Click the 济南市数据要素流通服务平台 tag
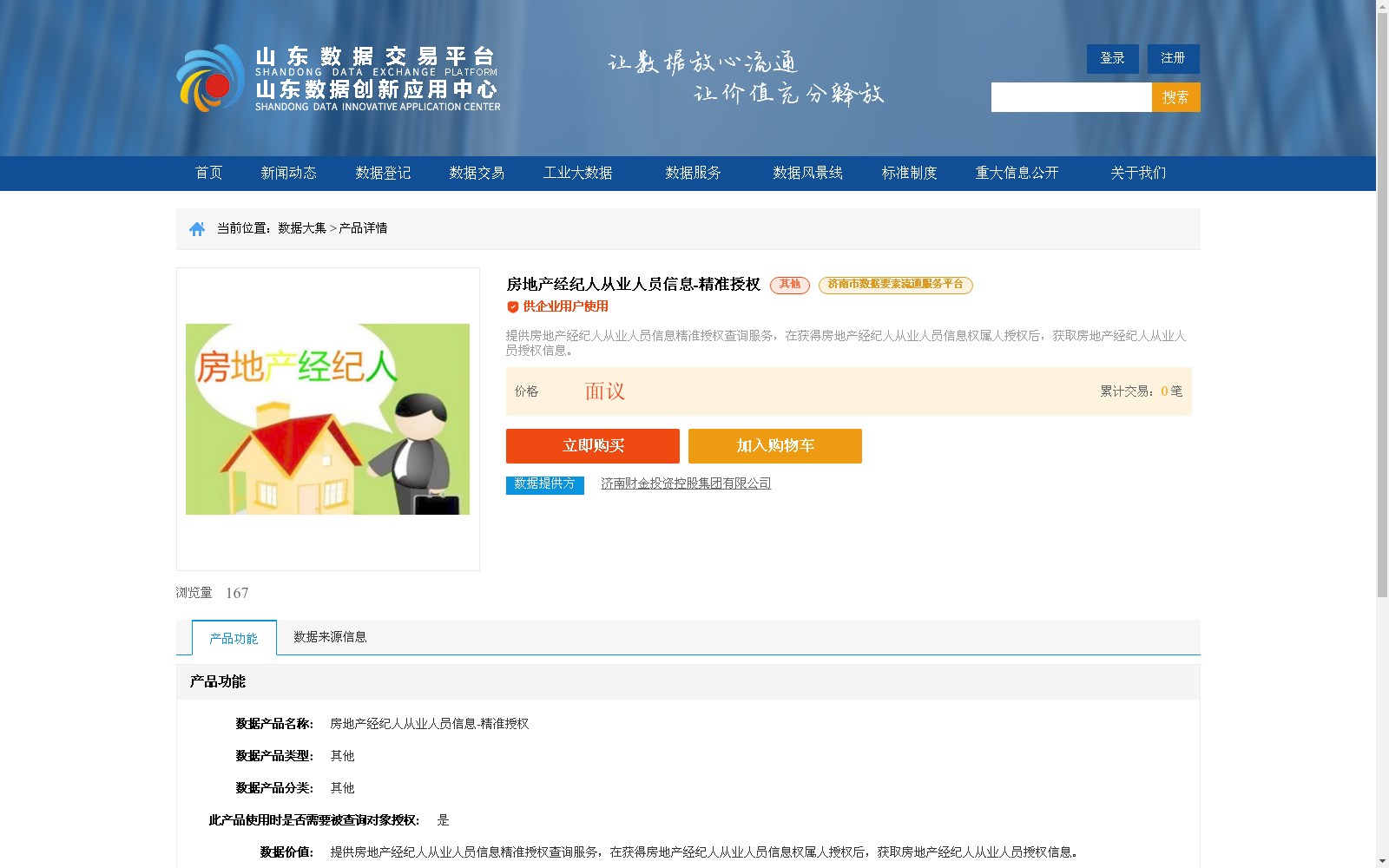The height and width of the screenshot is (868, 1389). pos(896,285)
